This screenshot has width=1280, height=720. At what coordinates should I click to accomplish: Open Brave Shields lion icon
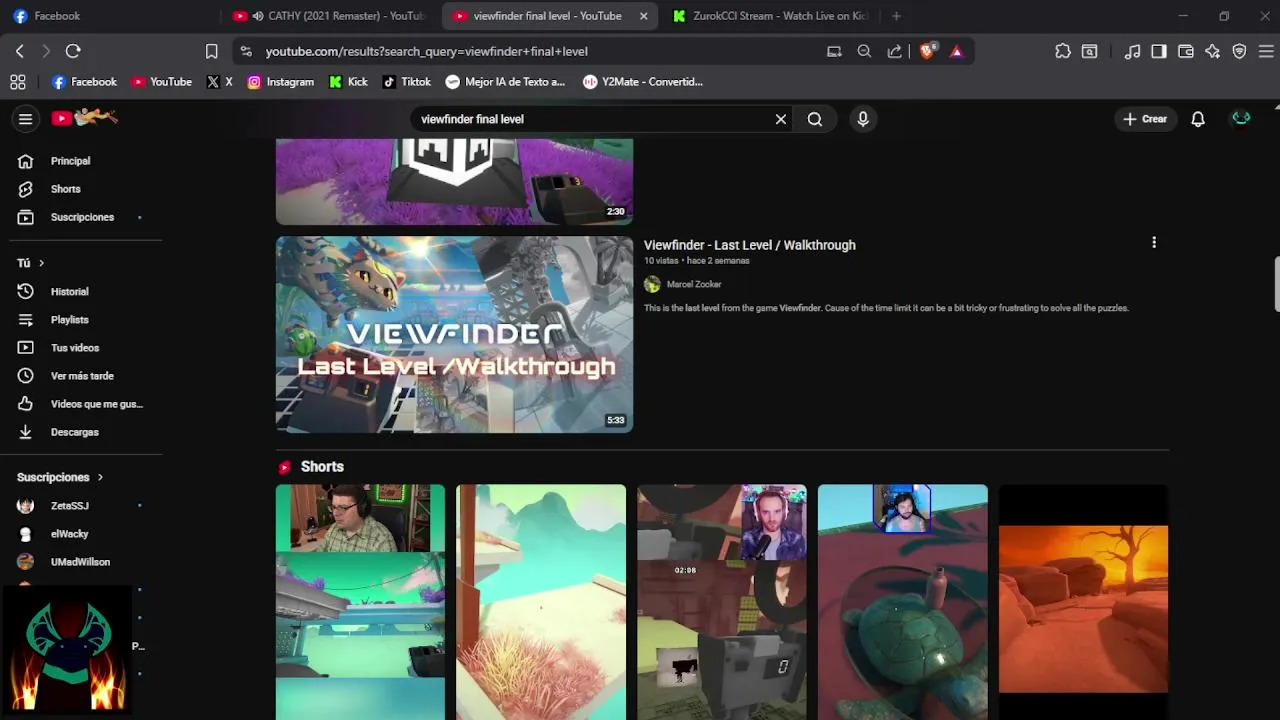pos(927,51)
